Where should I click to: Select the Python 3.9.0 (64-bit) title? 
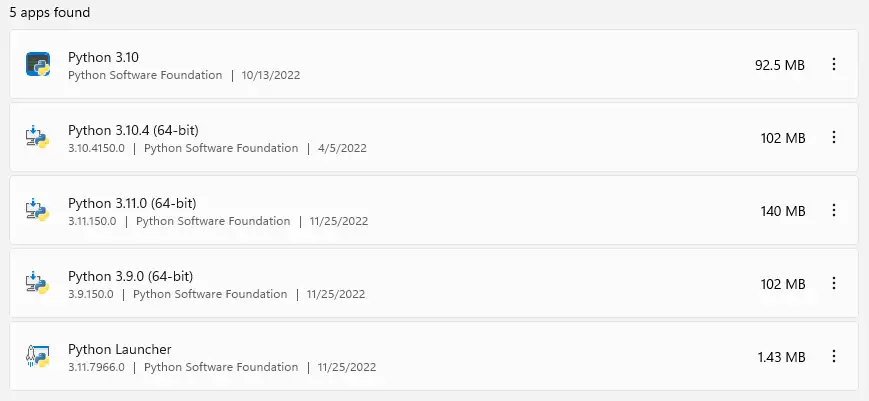(130, 276)
